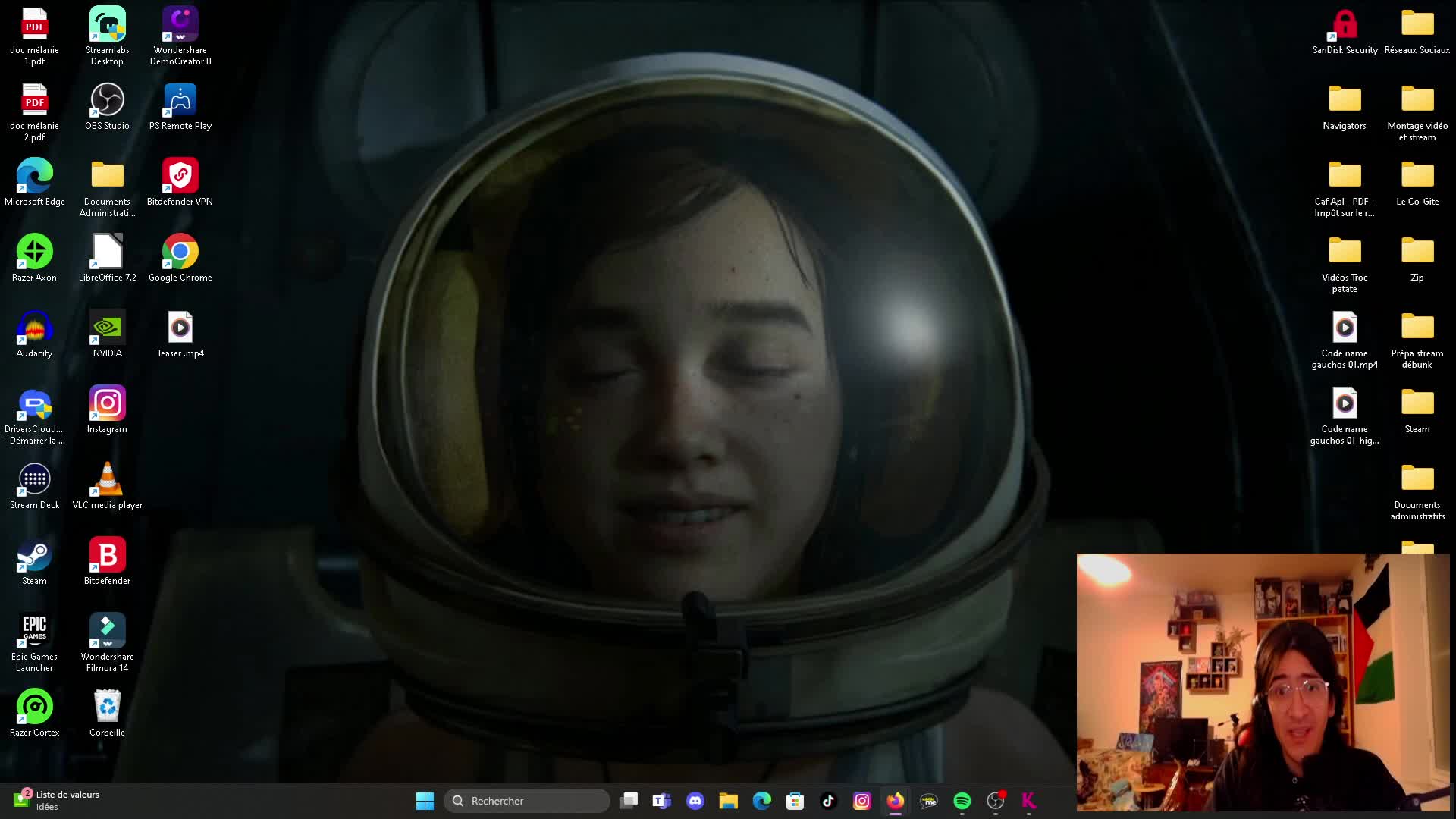Screen dimensions: 1456x819
Task: Open Prépa stream débunk folder
Action: pos(1417,339)
